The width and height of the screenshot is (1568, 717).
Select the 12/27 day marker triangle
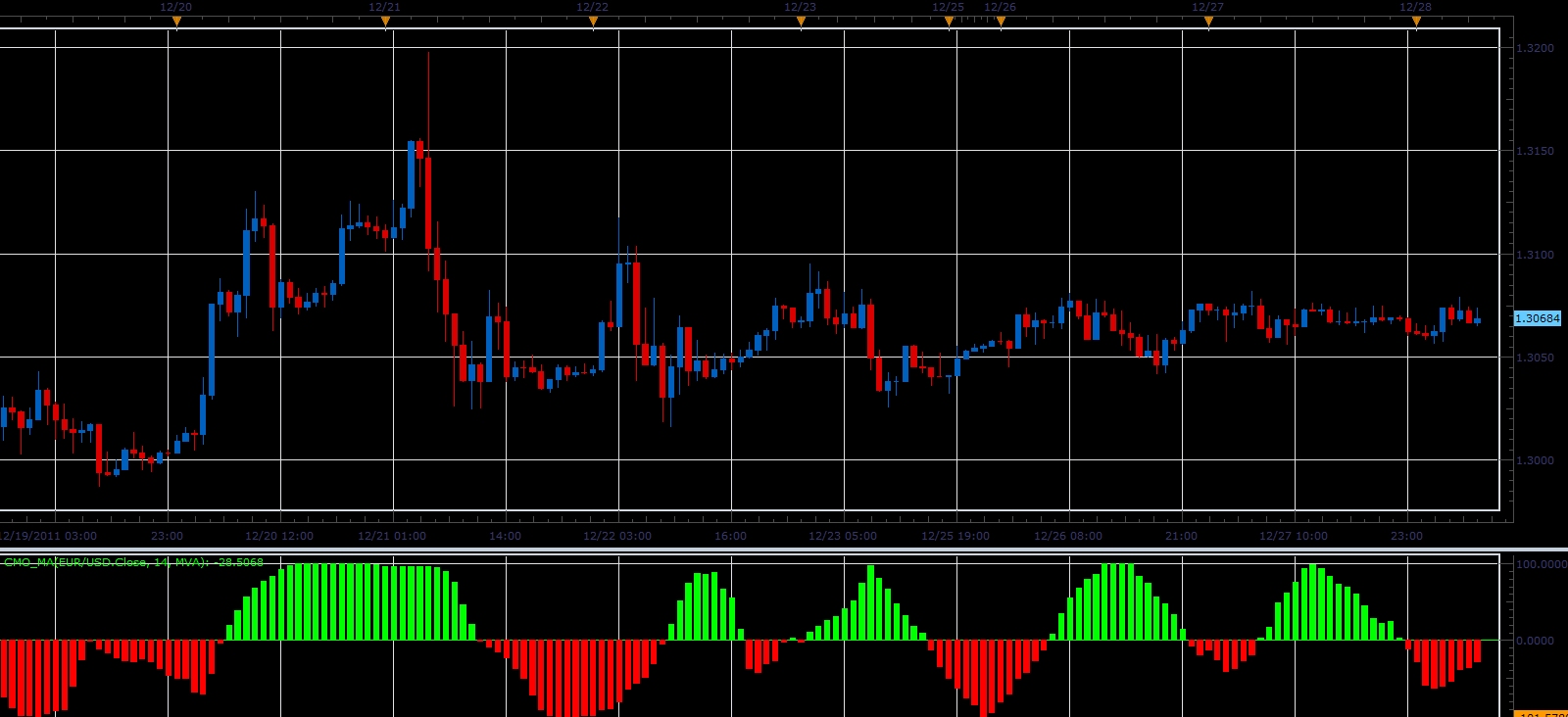(x=1208, y=22)
